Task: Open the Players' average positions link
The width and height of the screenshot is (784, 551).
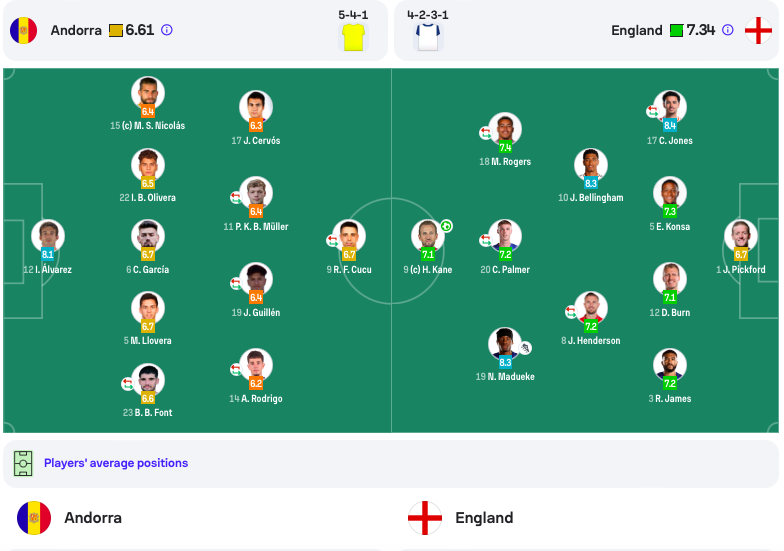Action: pyautogui.click(x=116, y=463)
